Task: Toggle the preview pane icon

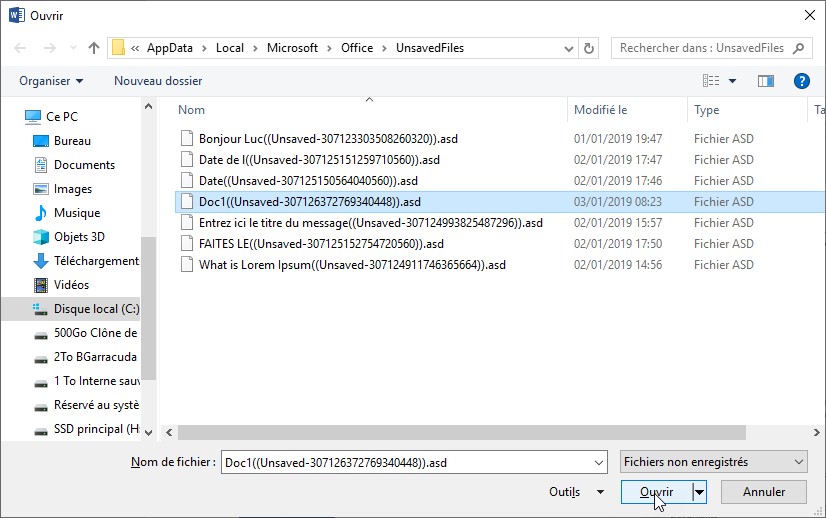Action: [766, 81]
